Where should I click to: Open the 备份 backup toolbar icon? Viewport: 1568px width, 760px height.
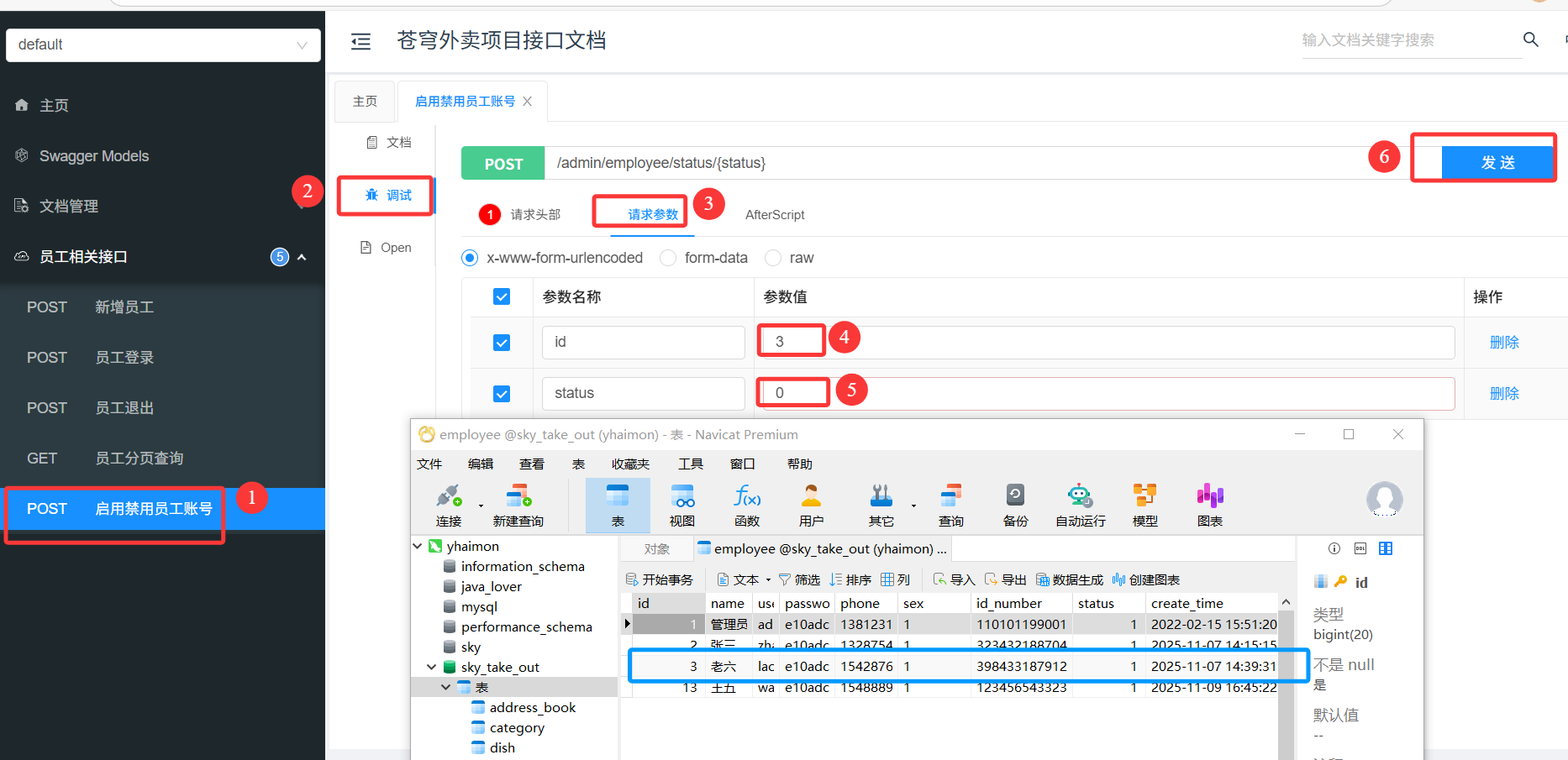(1016, 496)
